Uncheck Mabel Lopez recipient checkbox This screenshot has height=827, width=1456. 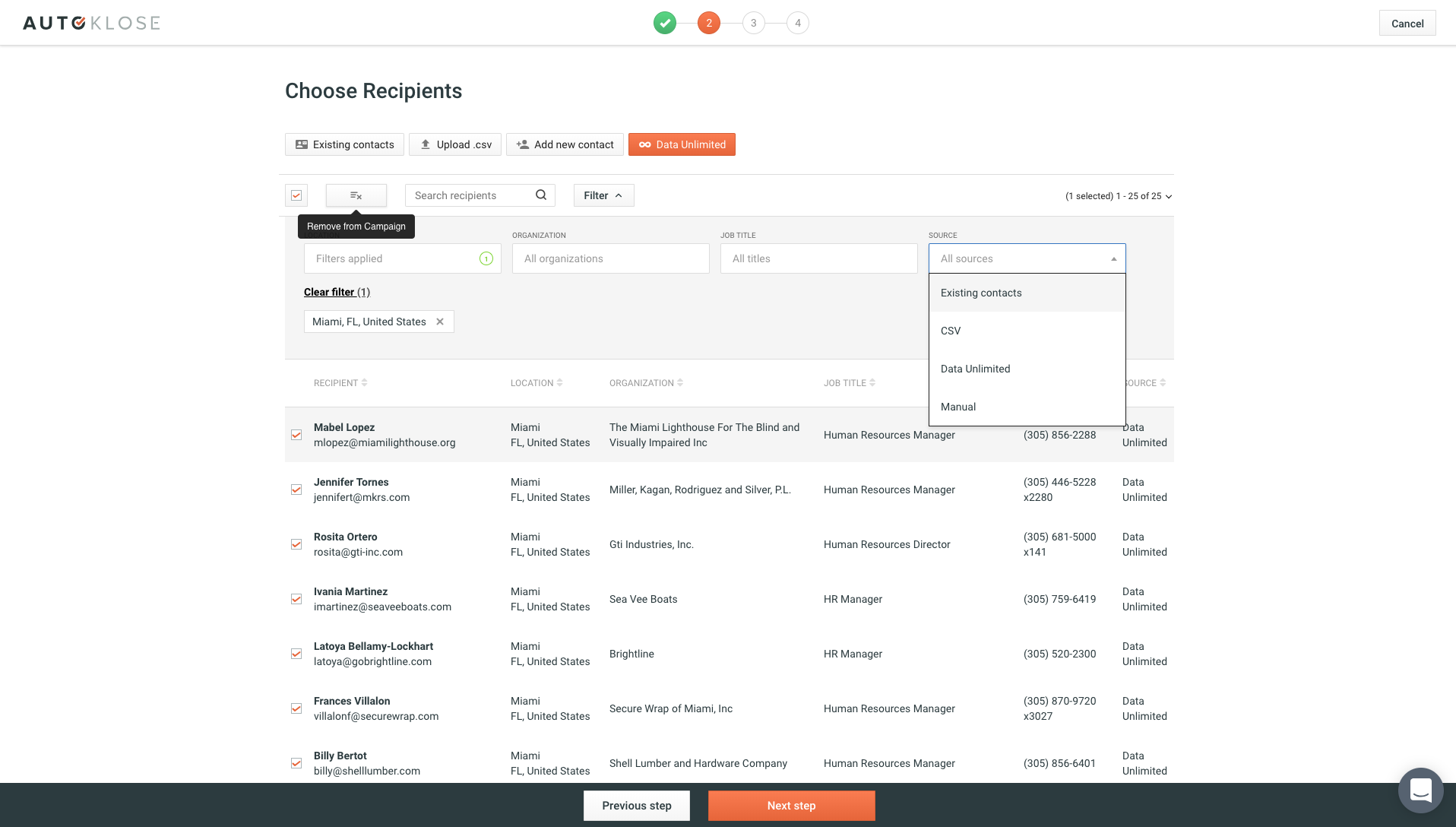296,435
